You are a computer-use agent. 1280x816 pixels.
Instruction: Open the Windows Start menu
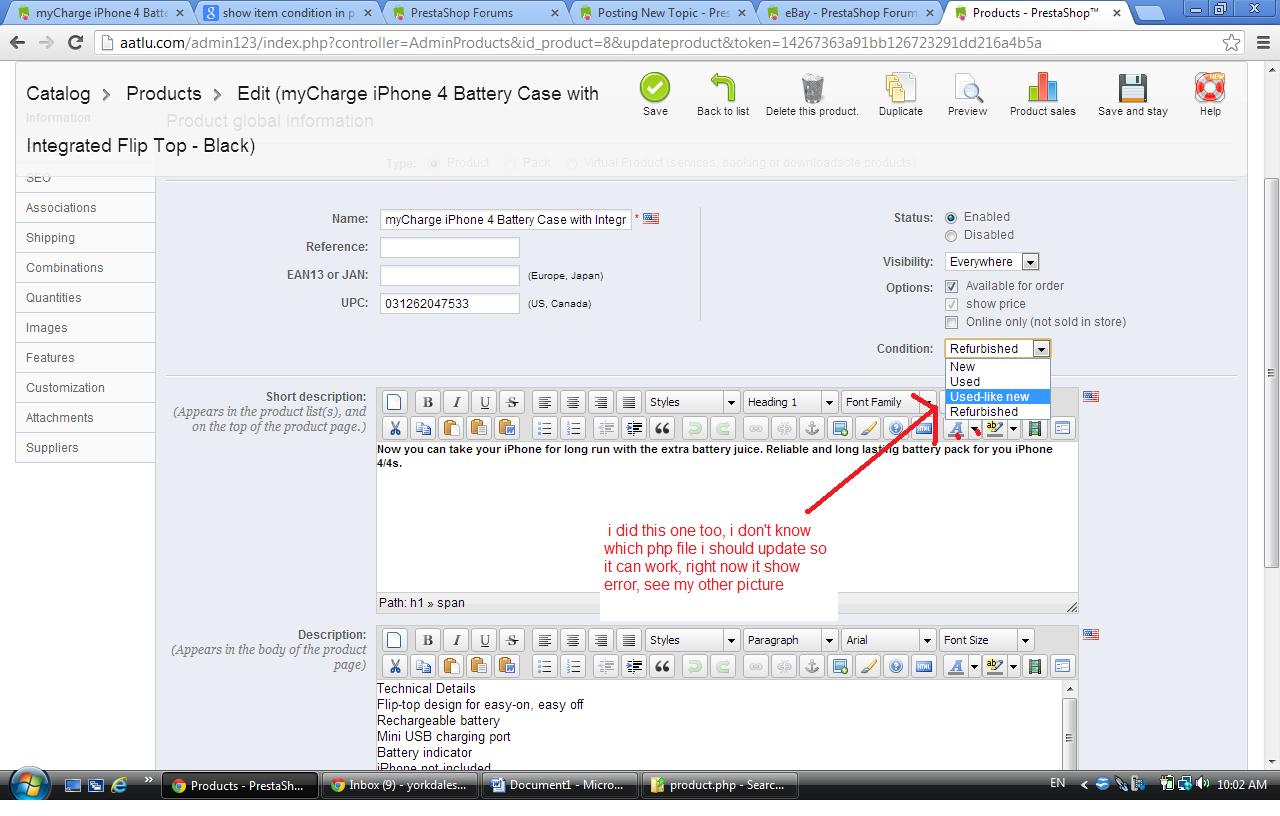click(x=27, y=786)
